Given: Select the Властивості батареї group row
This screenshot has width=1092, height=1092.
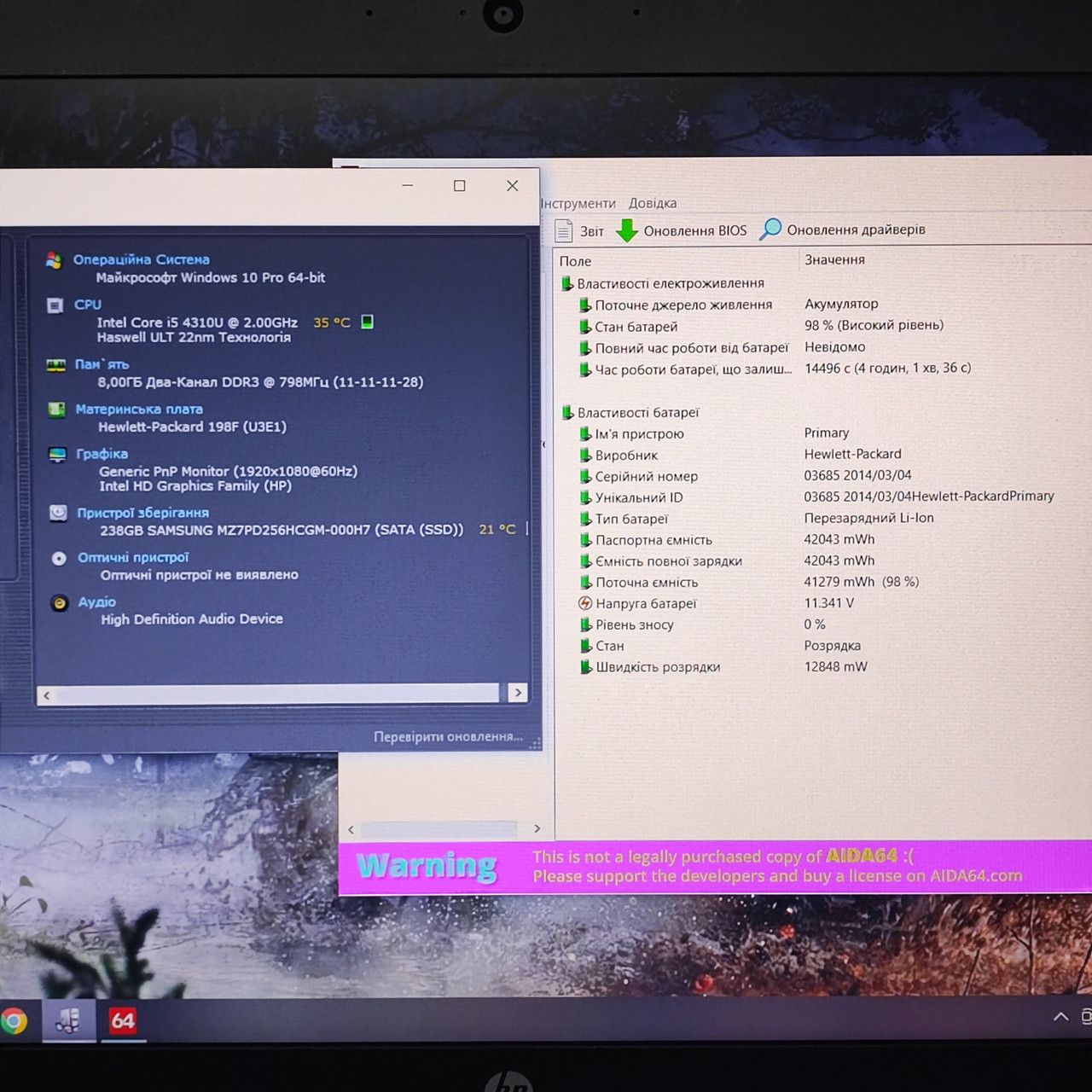Looking at the screenshot, I should coord(638,413).
